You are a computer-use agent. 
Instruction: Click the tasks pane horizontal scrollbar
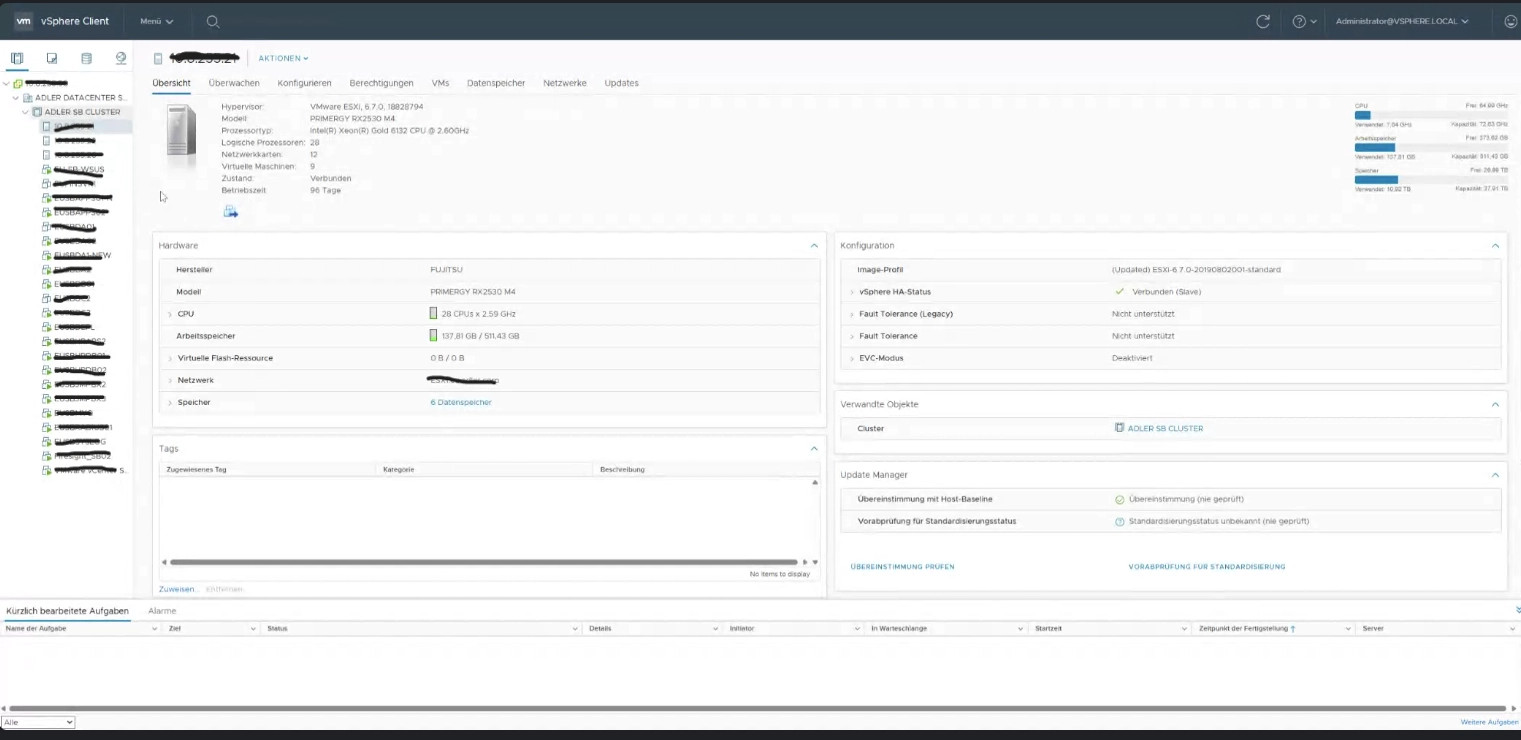point(757,708)
